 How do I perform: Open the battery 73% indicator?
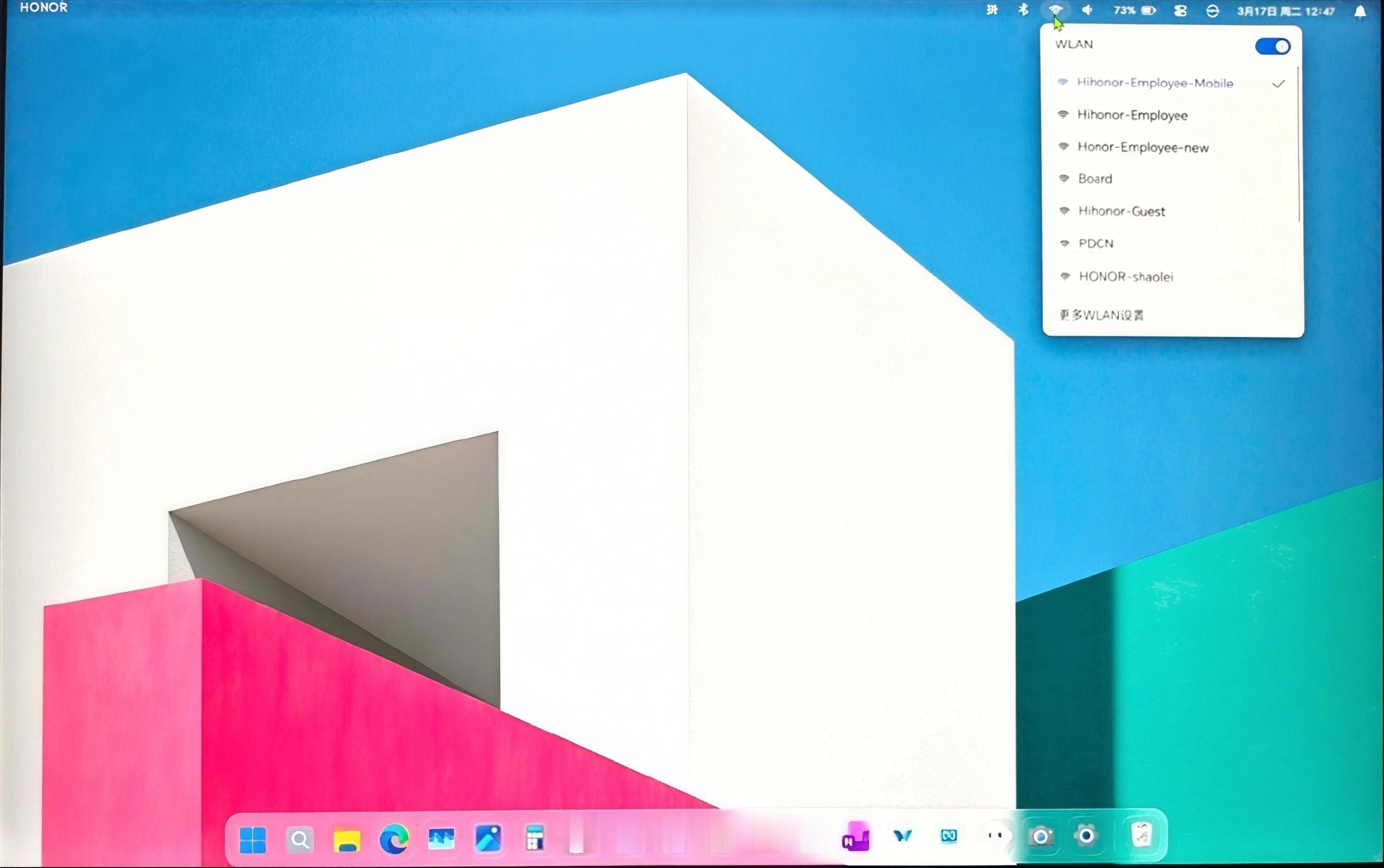coord(1134,10)
